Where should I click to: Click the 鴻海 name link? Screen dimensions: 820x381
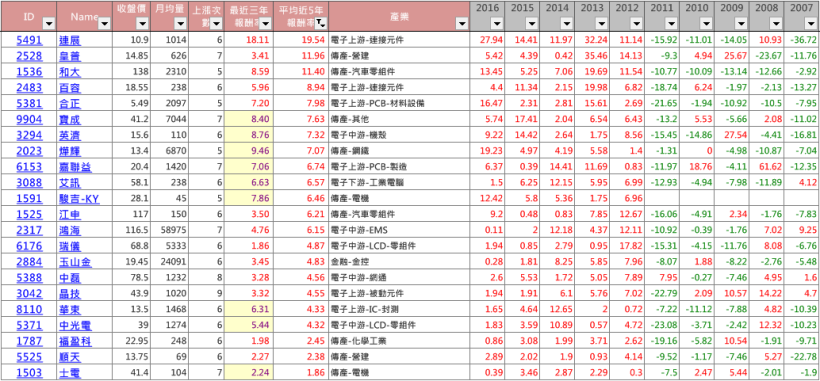tap(70, 230)
